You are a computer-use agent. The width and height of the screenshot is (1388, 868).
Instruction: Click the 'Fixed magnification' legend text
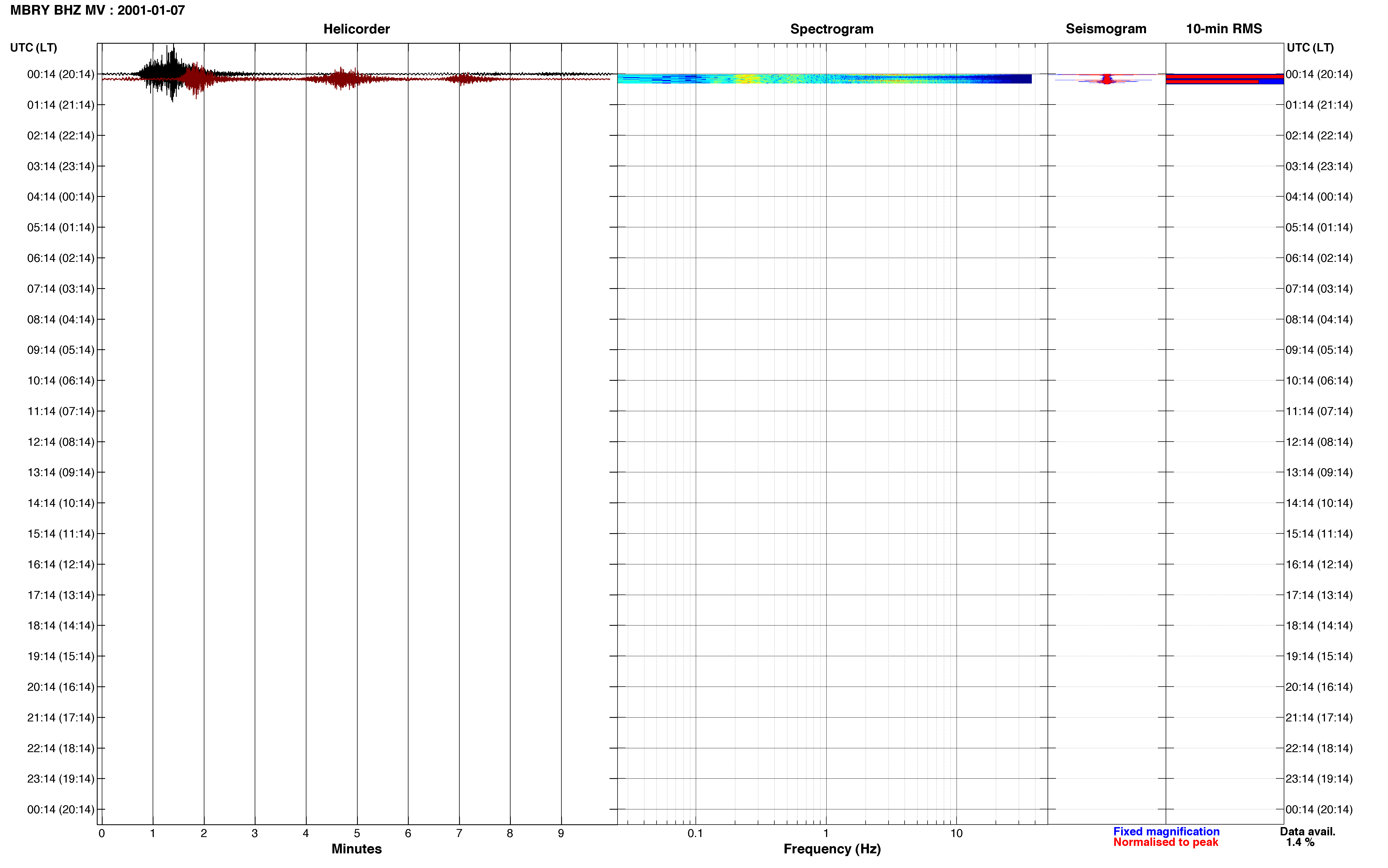[x=1166, y=831]
